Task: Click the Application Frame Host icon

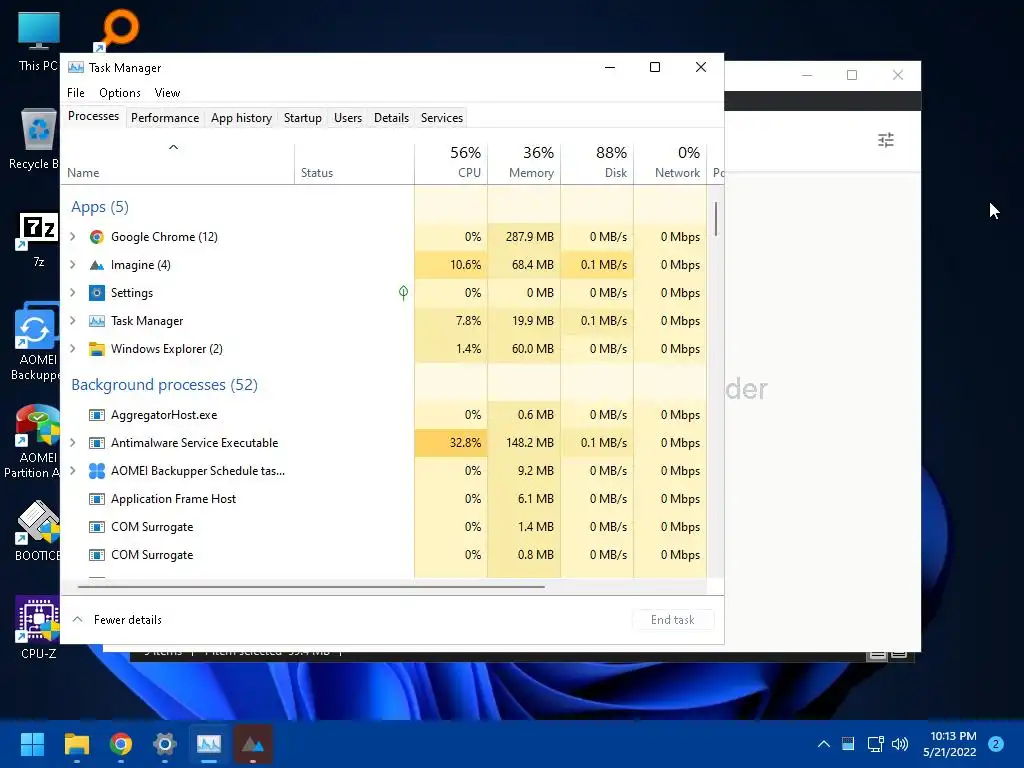Action: click(97, 499)
